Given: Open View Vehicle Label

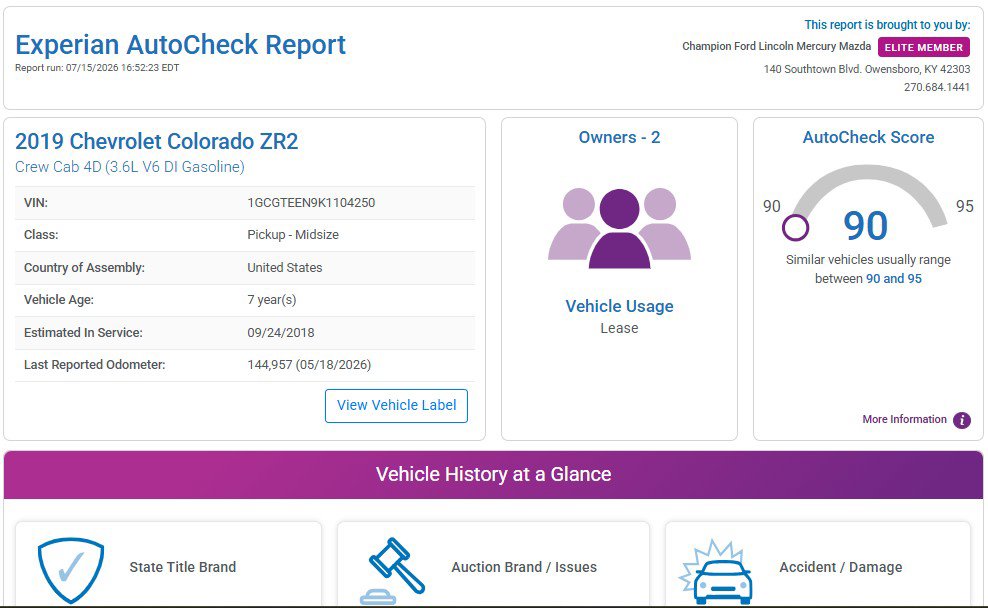Looking at the screenshot, I should 396,405.
